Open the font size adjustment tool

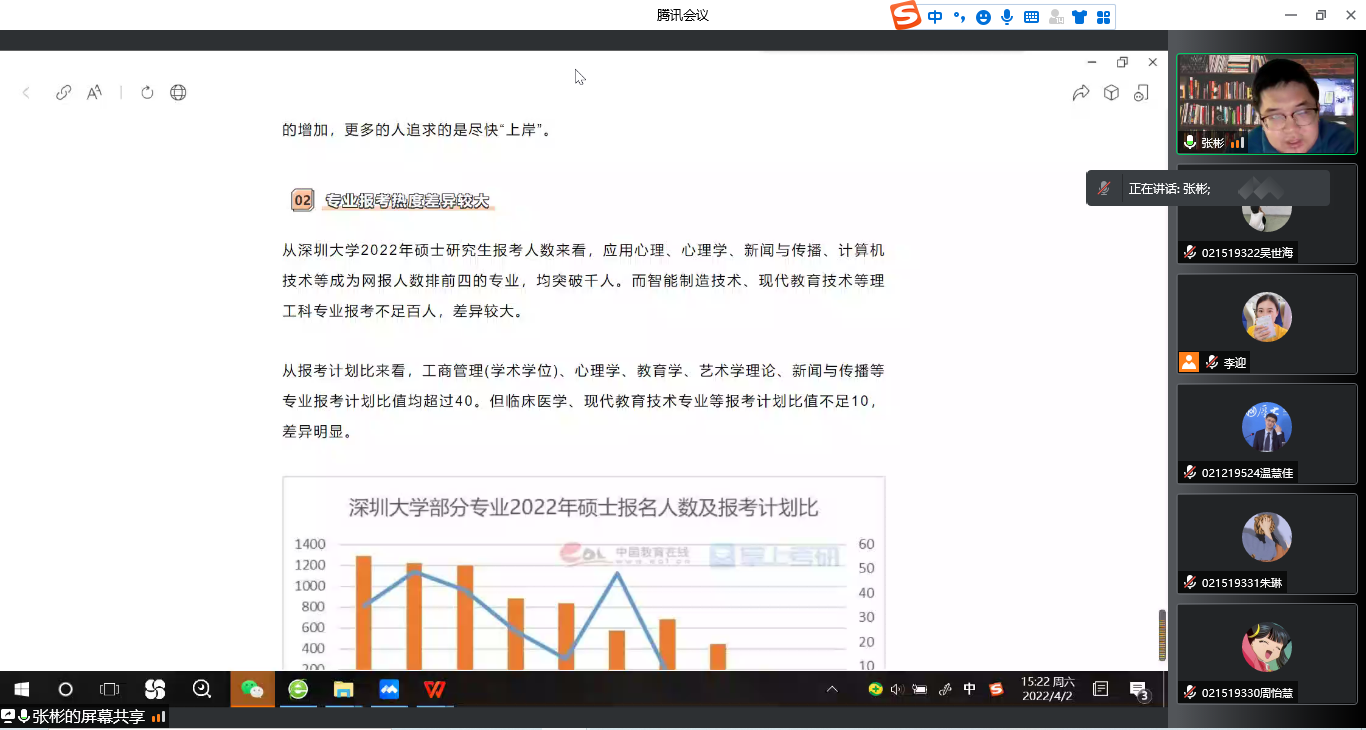[94, 93]
